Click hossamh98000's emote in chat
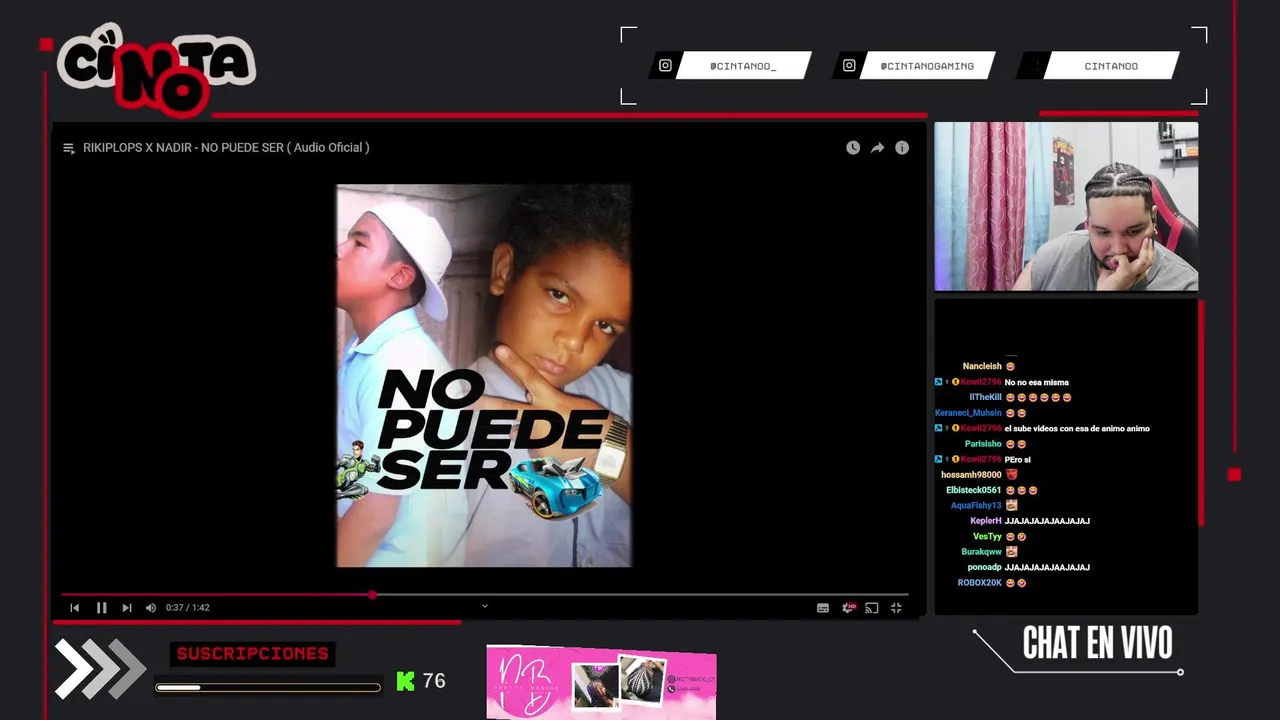This screenshot has height=720, width=1280. pos(1011,475)
